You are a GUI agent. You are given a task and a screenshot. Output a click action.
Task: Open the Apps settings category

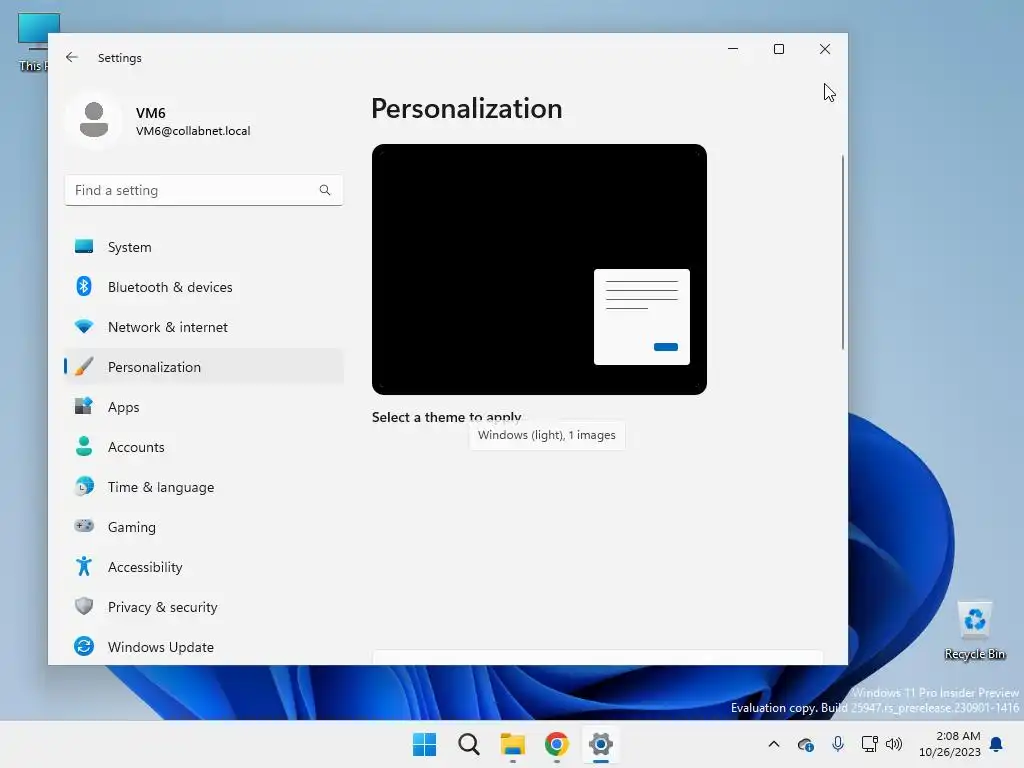pos(204,407)
